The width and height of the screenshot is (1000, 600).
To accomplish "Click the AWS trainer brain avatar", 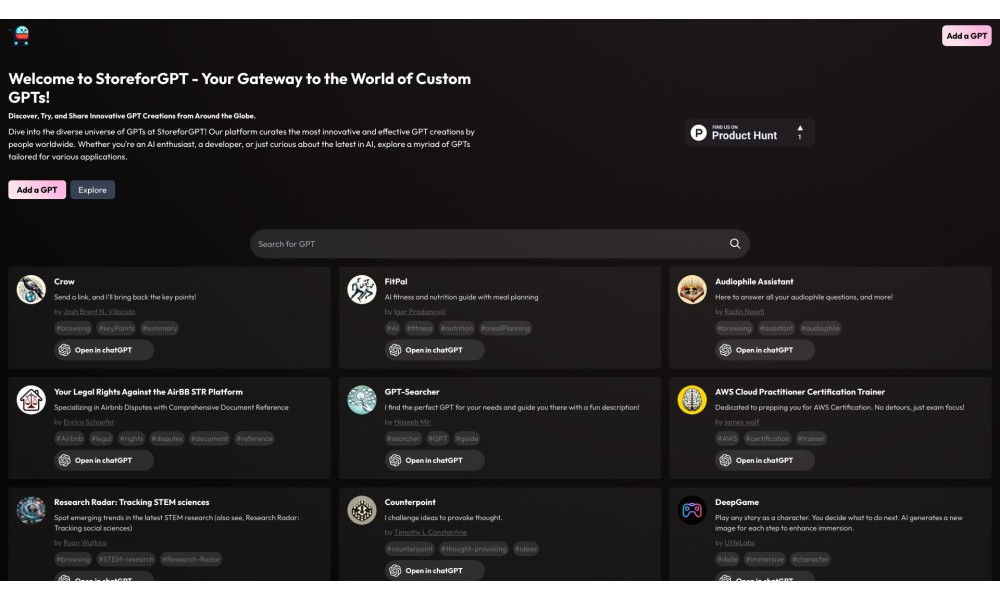I will [x=692, y=400].
